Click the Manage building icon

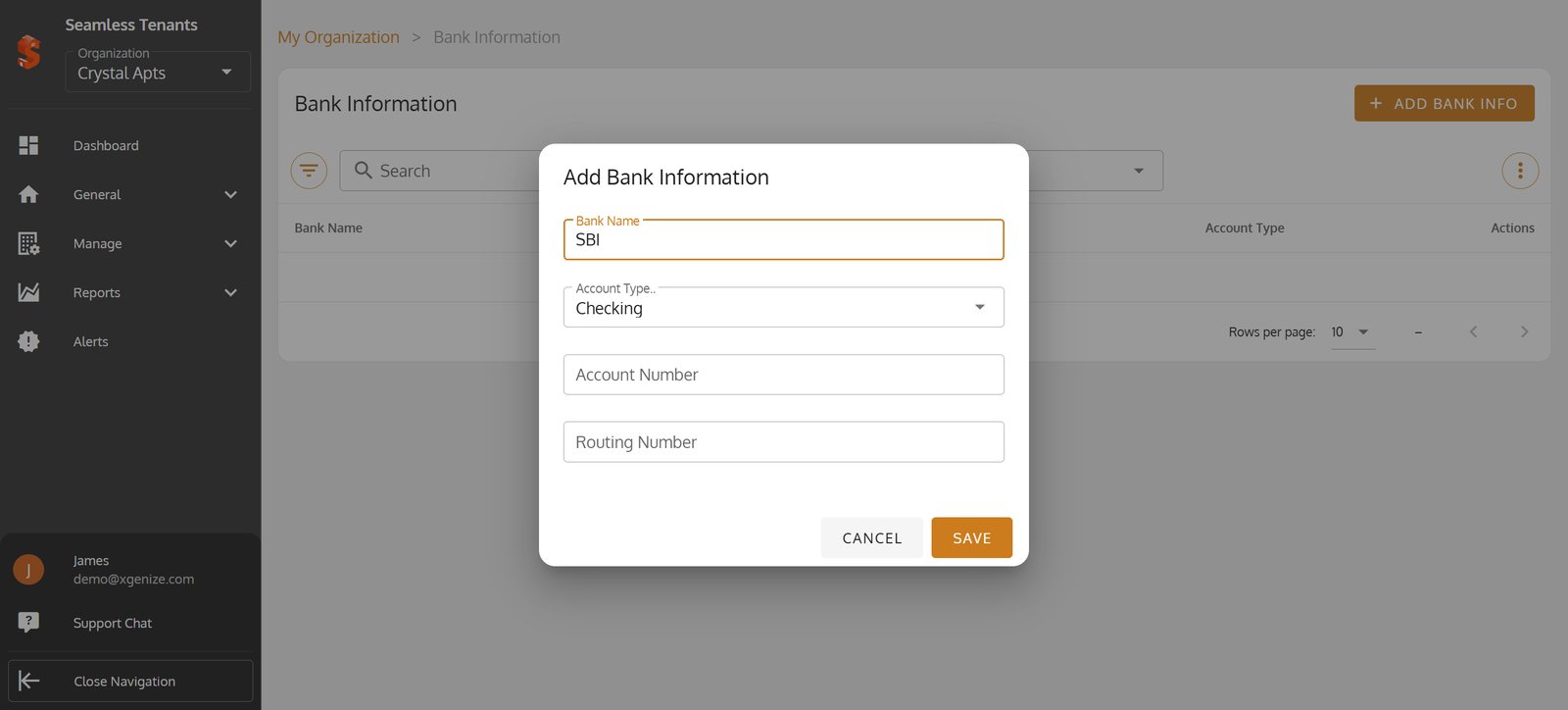click(28, 243)
